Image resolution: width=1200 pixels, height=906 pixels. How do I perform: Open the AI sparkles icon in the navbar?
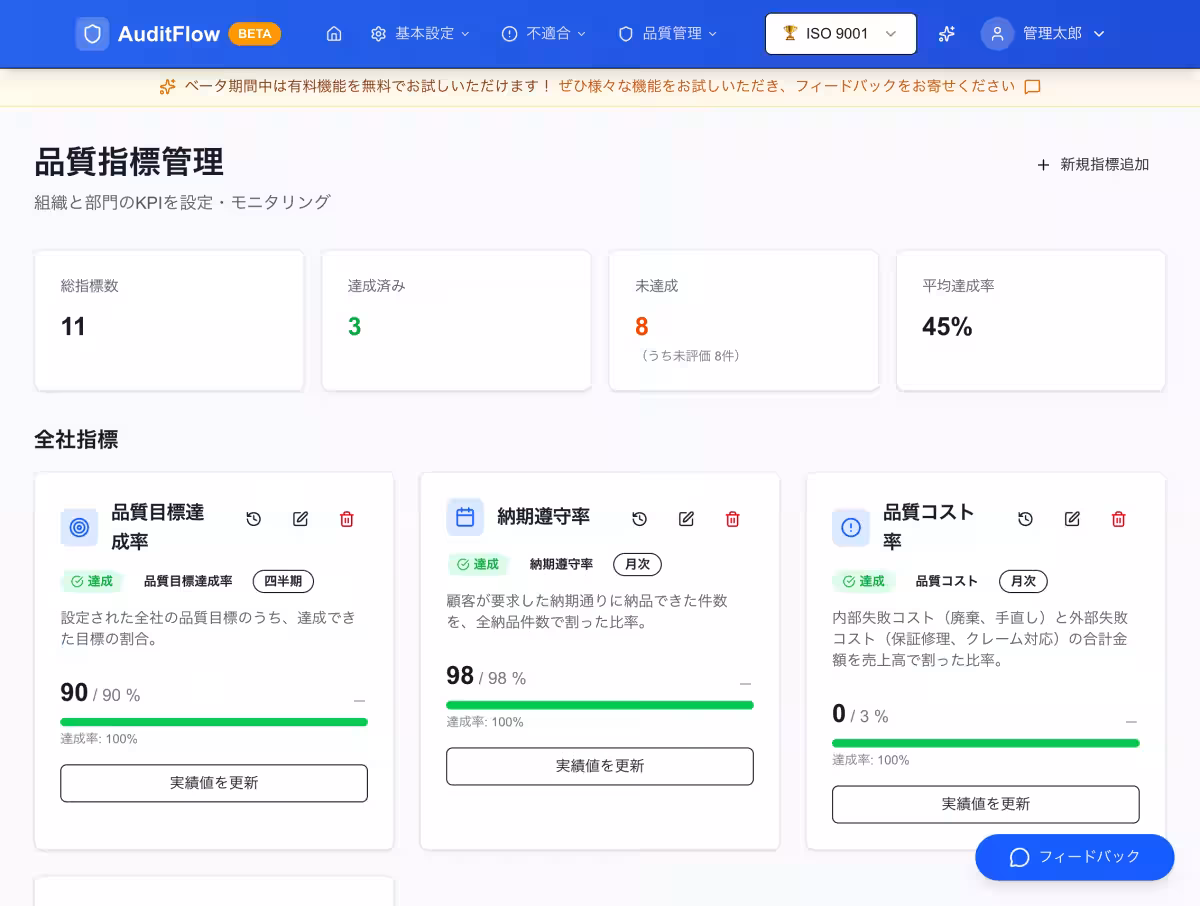[x=946, y=33]
